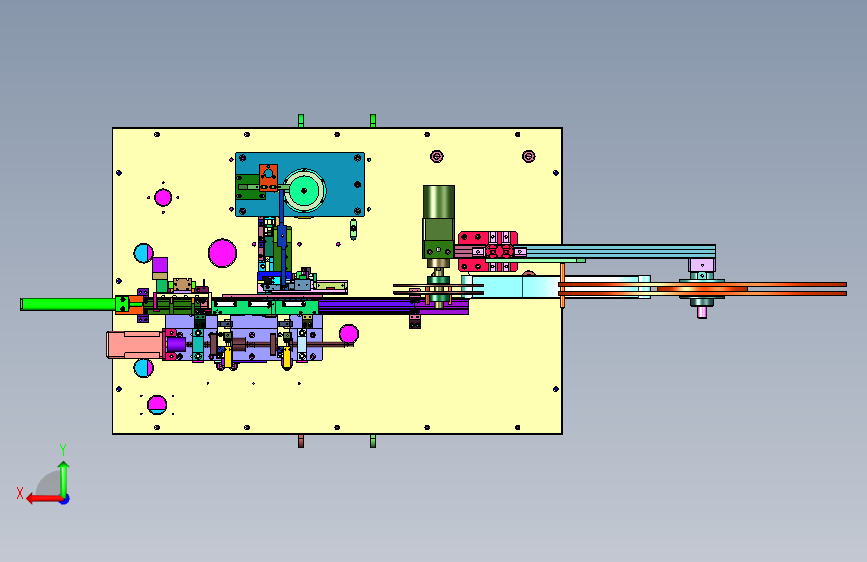Select the long bright green rod protruding left

pyautogui.click(x=67, y=304)
